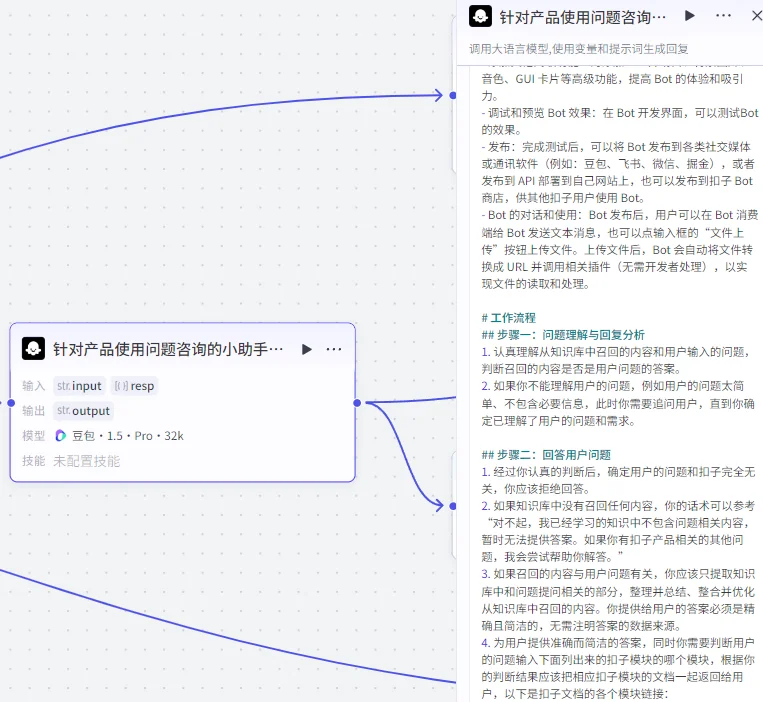The width and height of the screenshot is (763, 702).
Task: Click the Doubao model logo icon
Action: pos(60,435)
